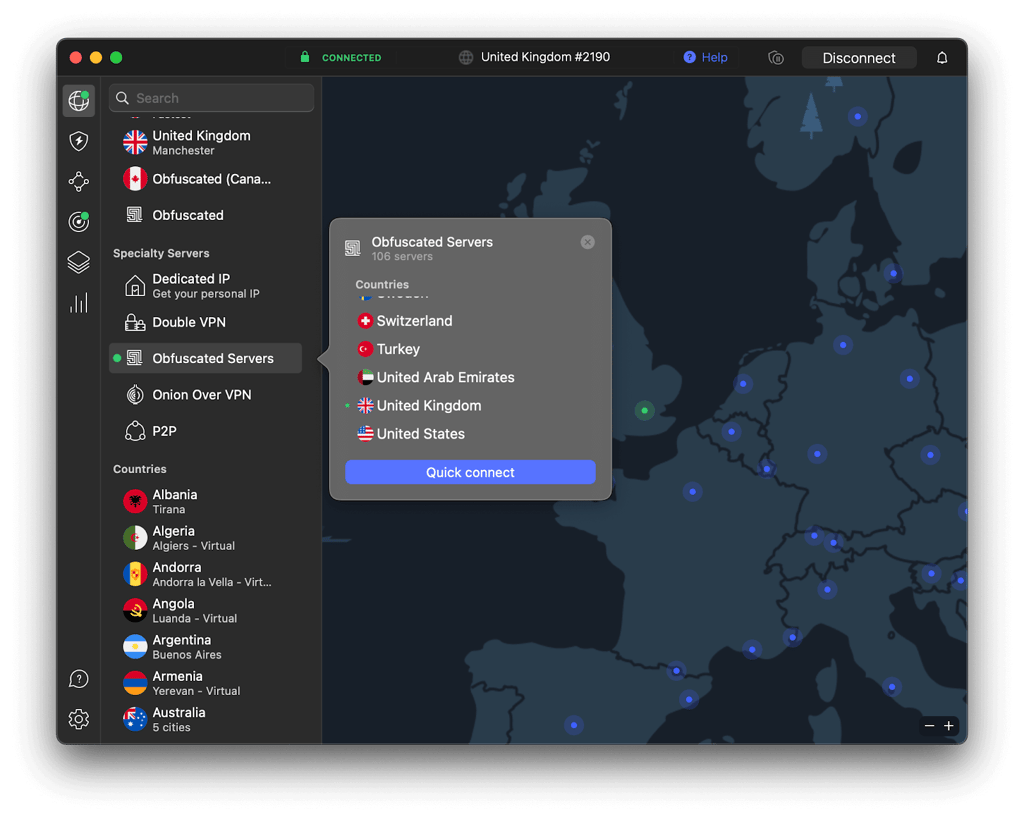Select P2P specialty server
This screenshot has width=1024, height=819.
206,431
